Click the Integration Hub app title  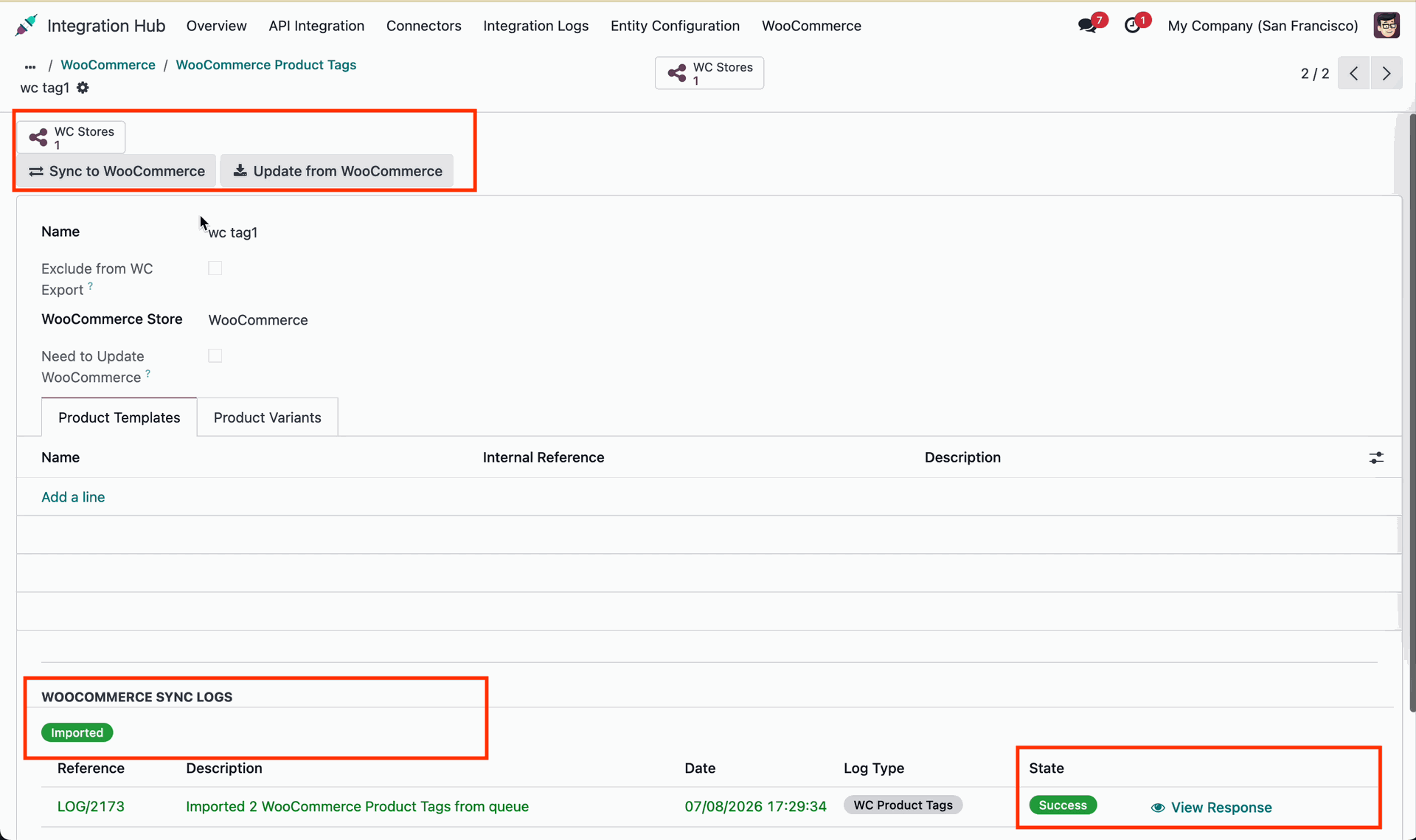106,26
